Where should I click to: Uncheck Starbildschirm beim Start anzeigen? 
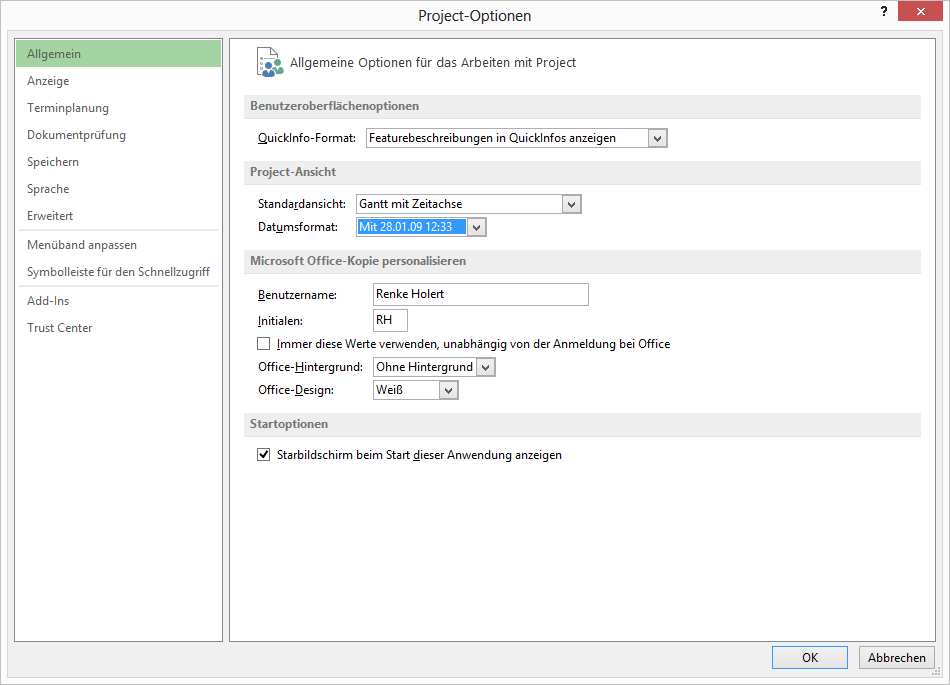coord(264,455)
